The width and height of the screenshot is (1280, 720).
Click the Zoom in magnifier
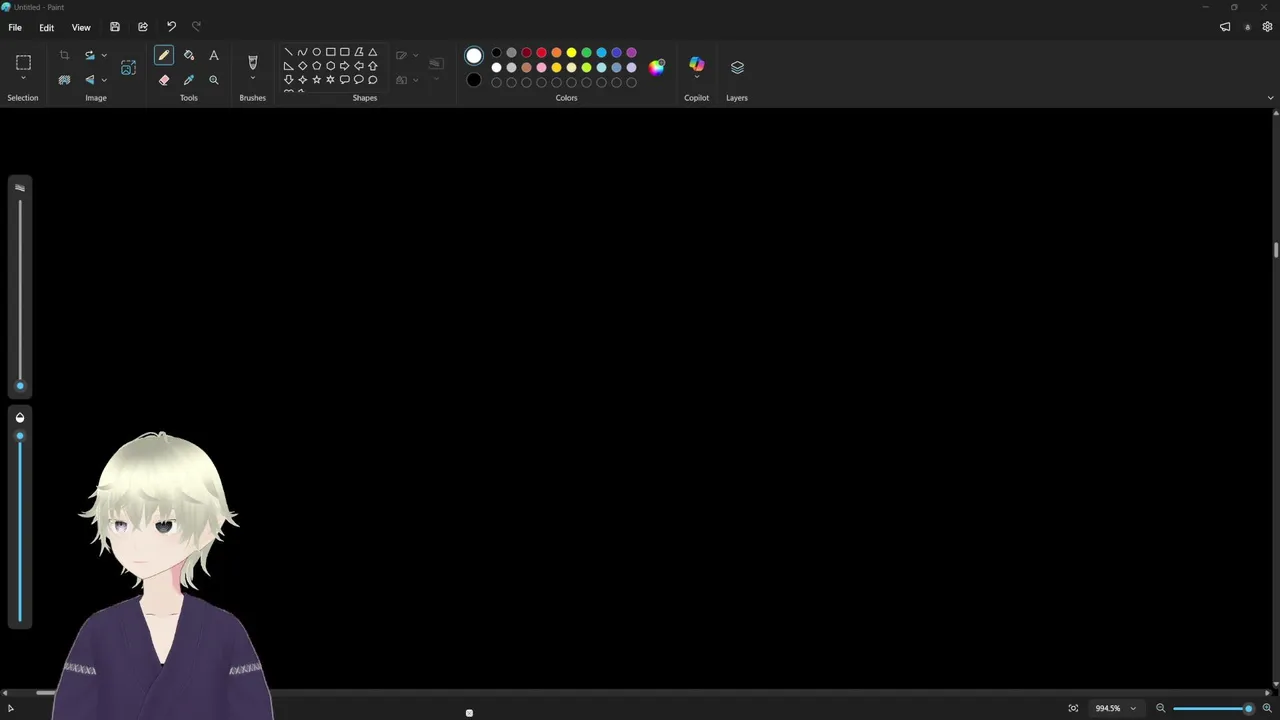(1267, 708)
